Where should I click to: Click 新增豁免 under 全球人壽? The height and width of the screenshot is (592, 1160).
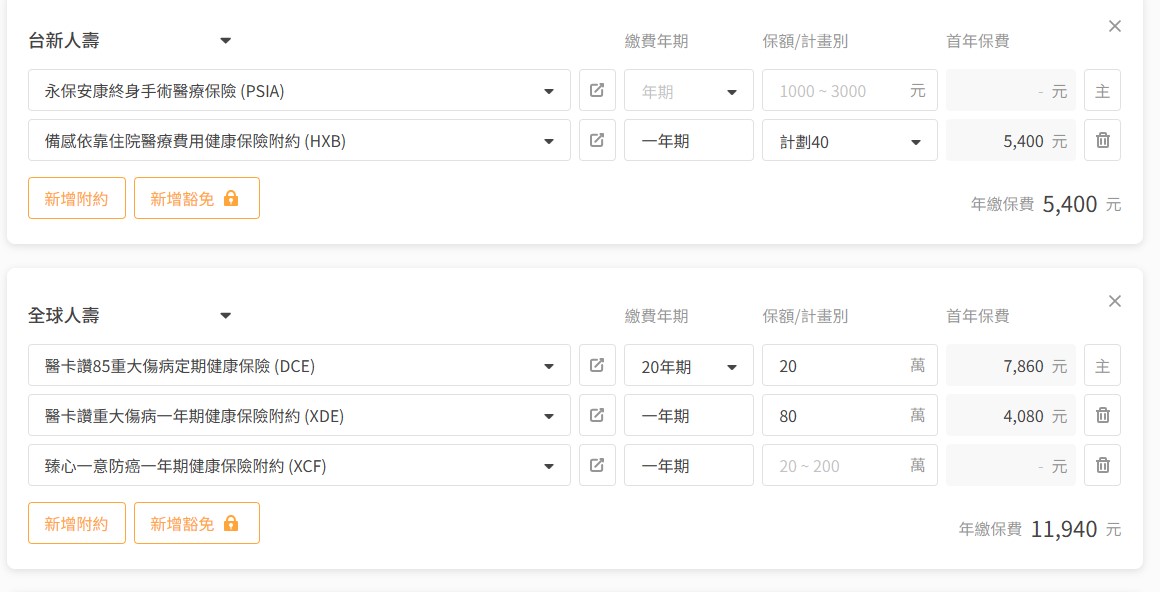[196, 523]
